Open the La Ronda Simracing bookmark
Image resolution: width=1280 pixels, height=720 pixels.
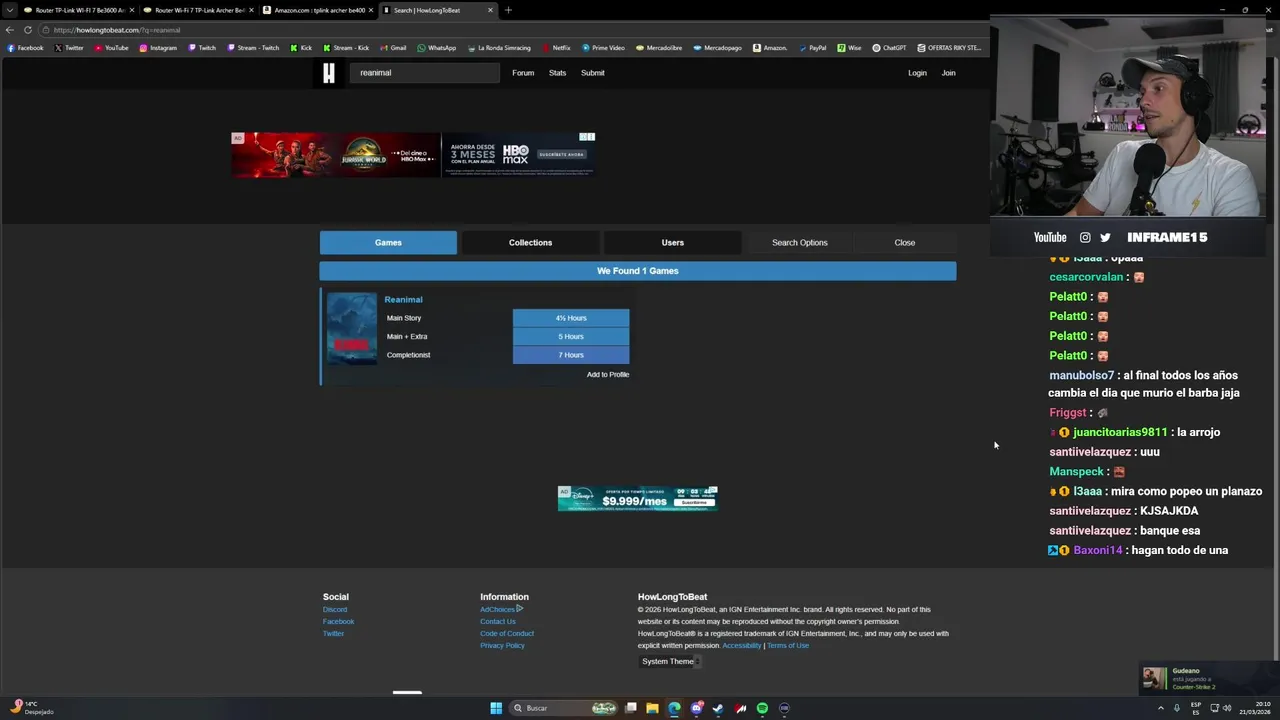pyautogui.click(x=499, y=48)
